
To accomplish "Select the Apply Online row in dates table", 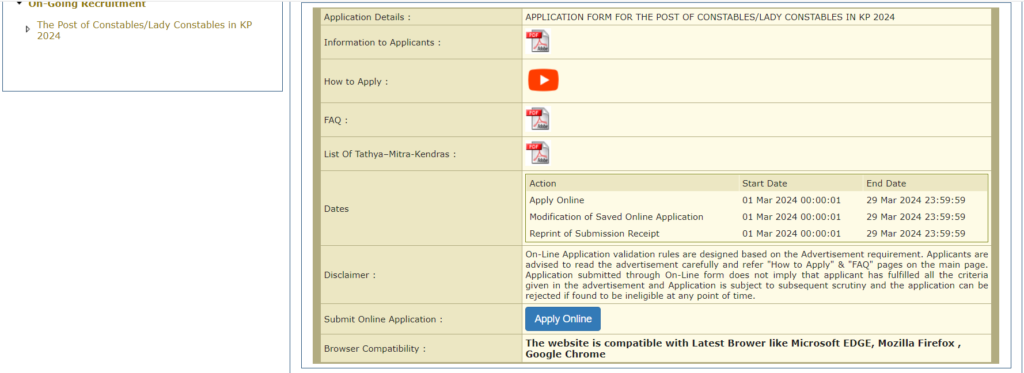I will [x=757, y=200].
